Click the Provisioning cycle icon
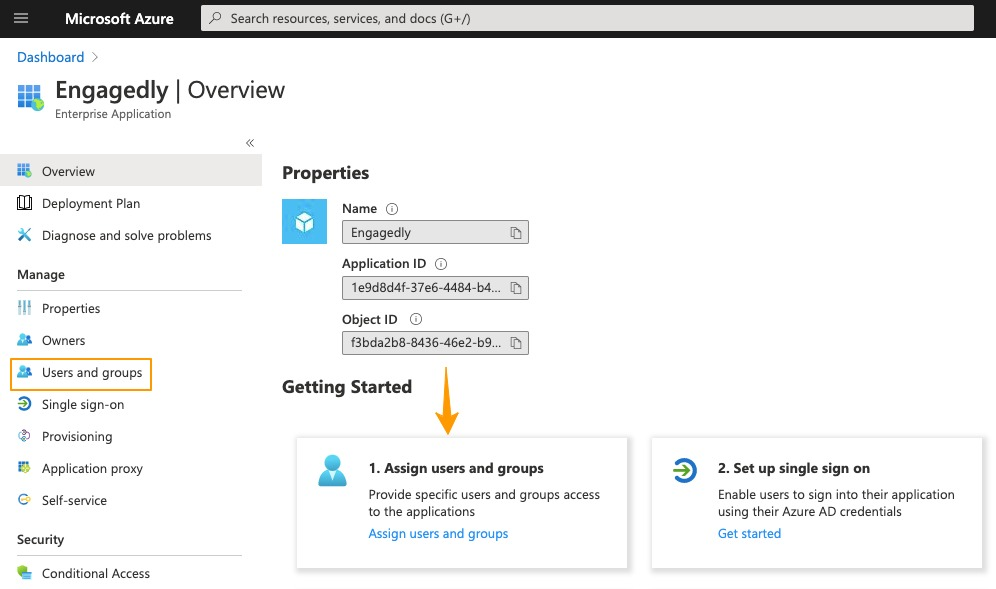 tap(24, 435)
